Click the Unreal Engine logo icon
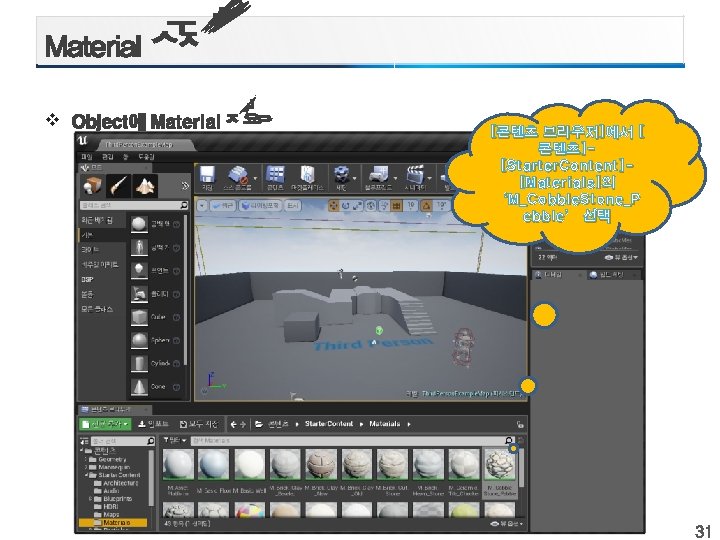 (83, 140)
